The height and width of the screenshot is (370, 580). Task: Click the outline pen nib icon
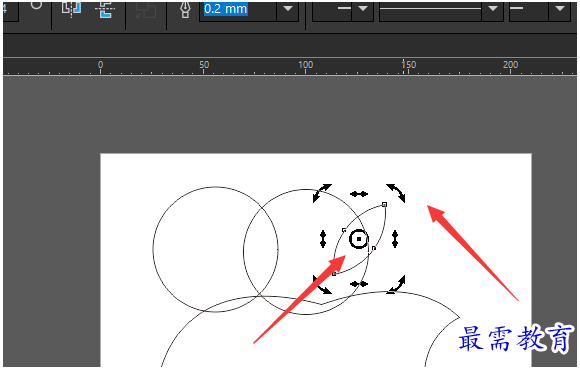tap(185, 9)
